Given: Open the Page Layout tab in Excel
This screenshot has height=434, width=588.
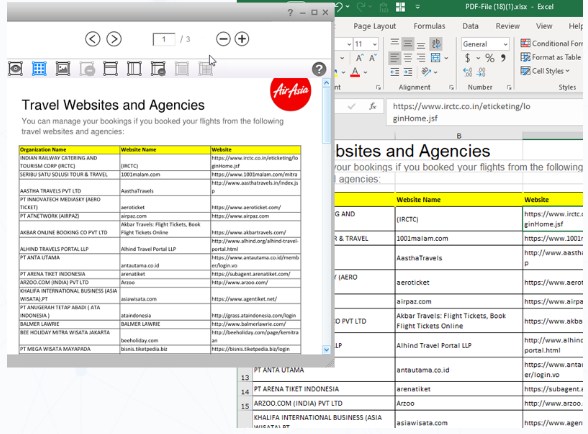Looking at the screenshot, I should tap(374, 26).
